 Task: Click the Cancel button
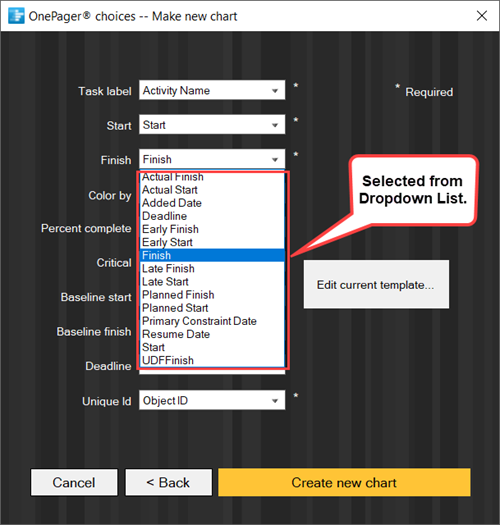coord(74,482)
